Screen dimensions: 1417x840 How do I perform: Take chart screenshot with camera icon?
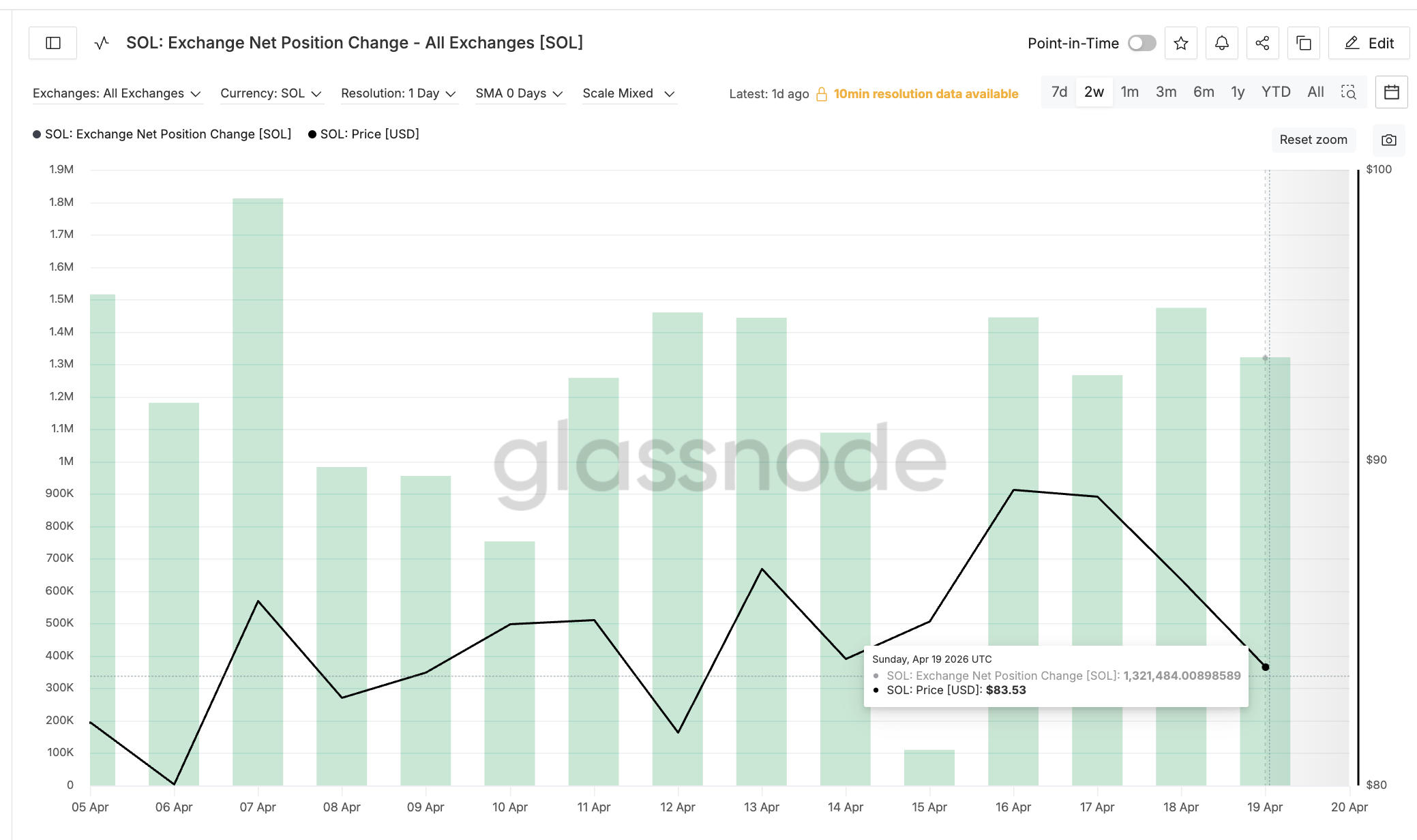pos(1388,140)
